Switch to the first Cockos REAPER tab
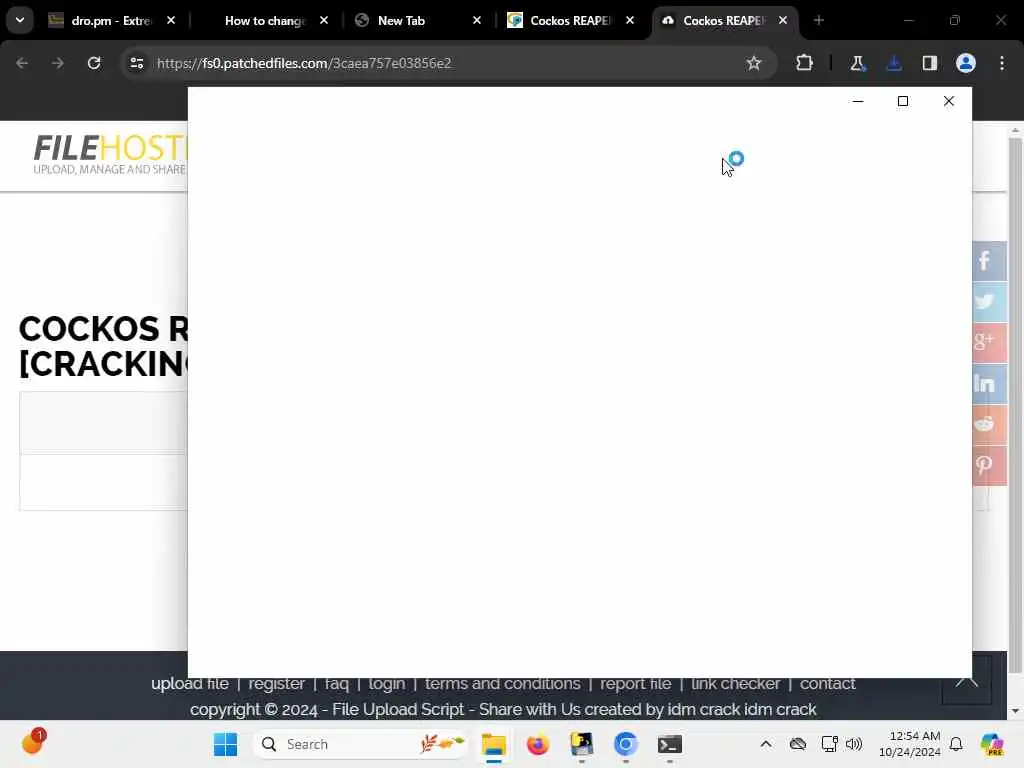This screenshot has width=1024, height=768. [569, 21]
